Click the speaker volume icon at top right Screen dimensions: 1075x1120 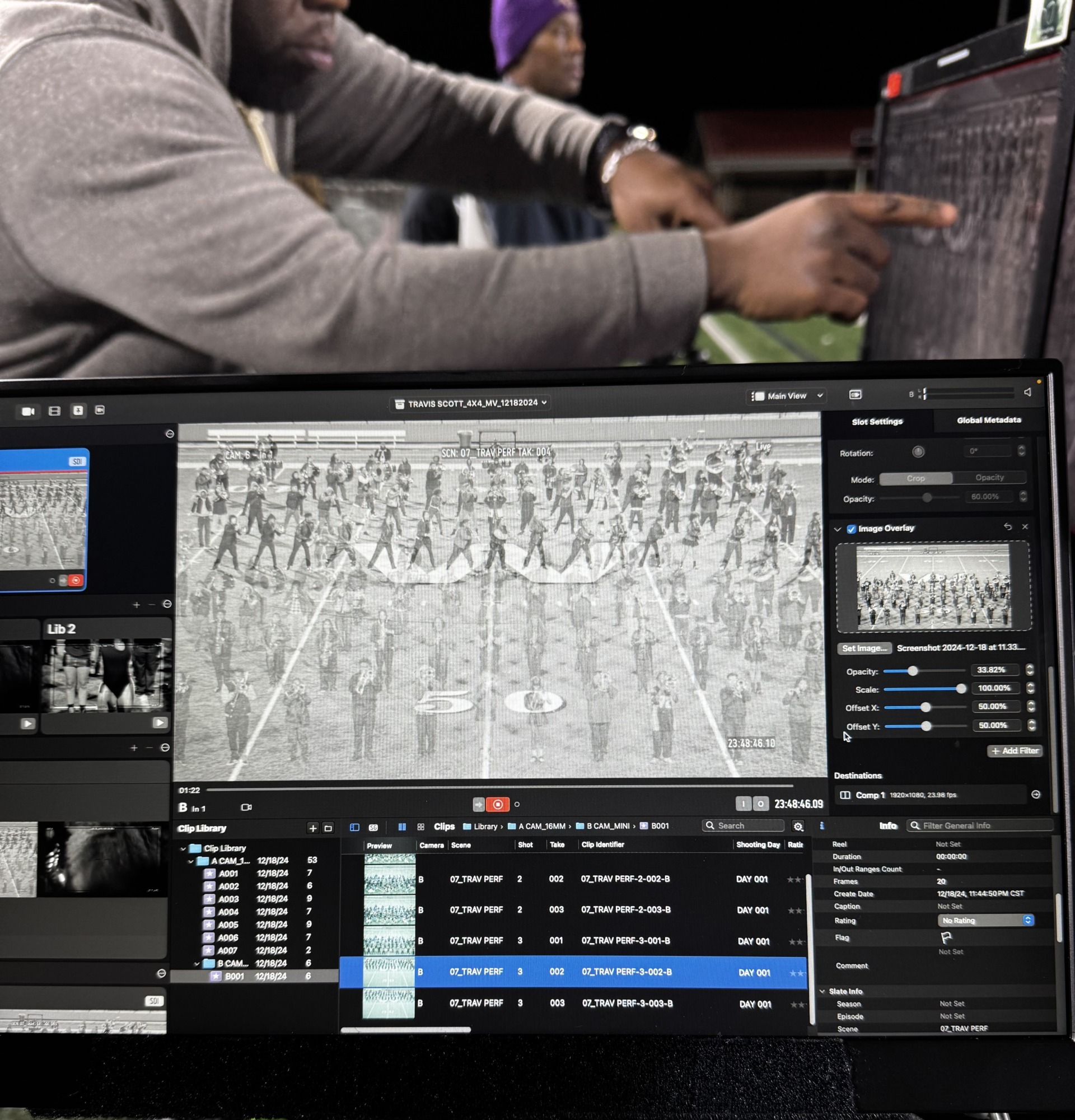pyautogui.click(x=1026, y=392)
